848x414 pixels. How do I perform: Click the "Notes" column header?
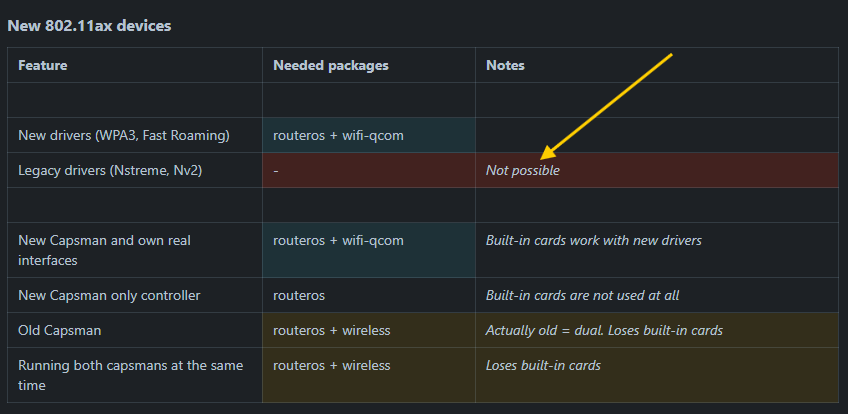click(x=505, y=65)
